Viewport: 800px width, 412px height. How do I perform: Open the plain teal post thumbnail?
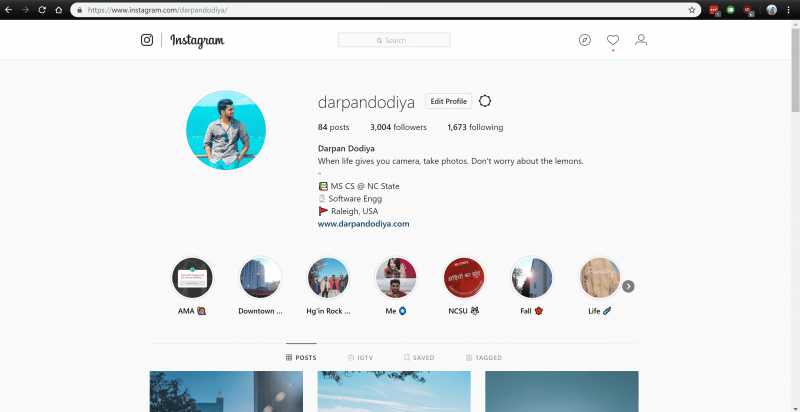point(562,392)
